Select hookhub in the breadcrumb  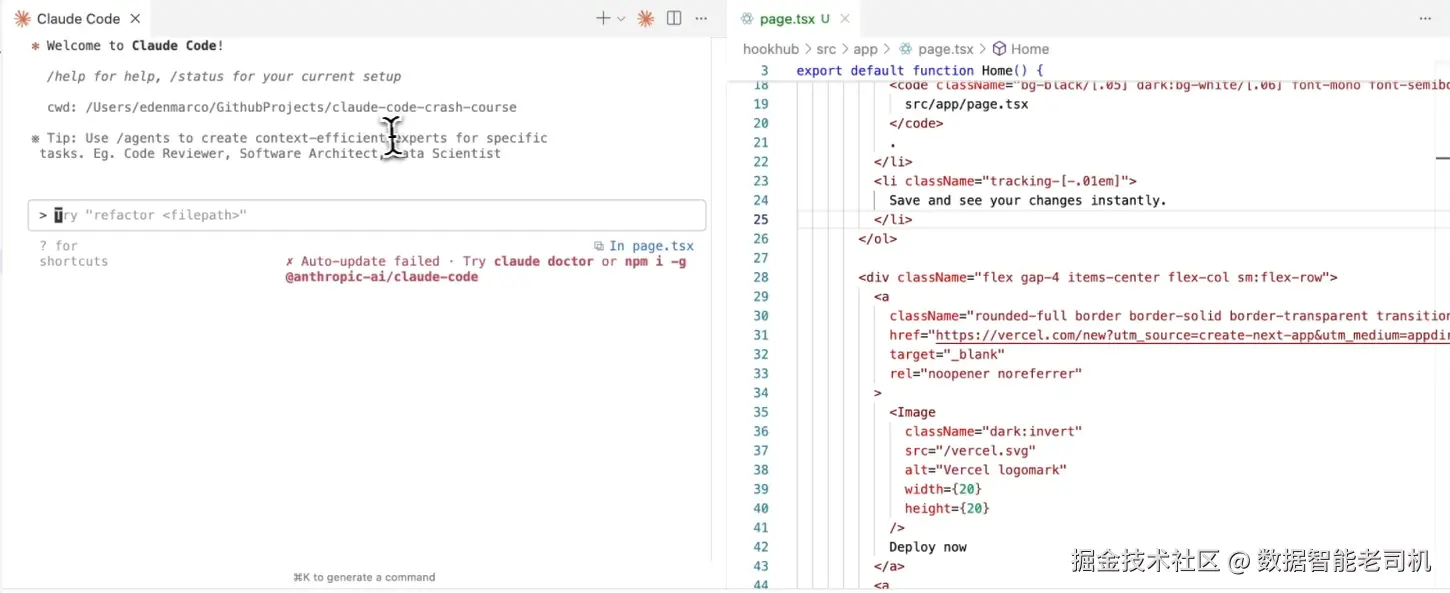tap(771, 49)
